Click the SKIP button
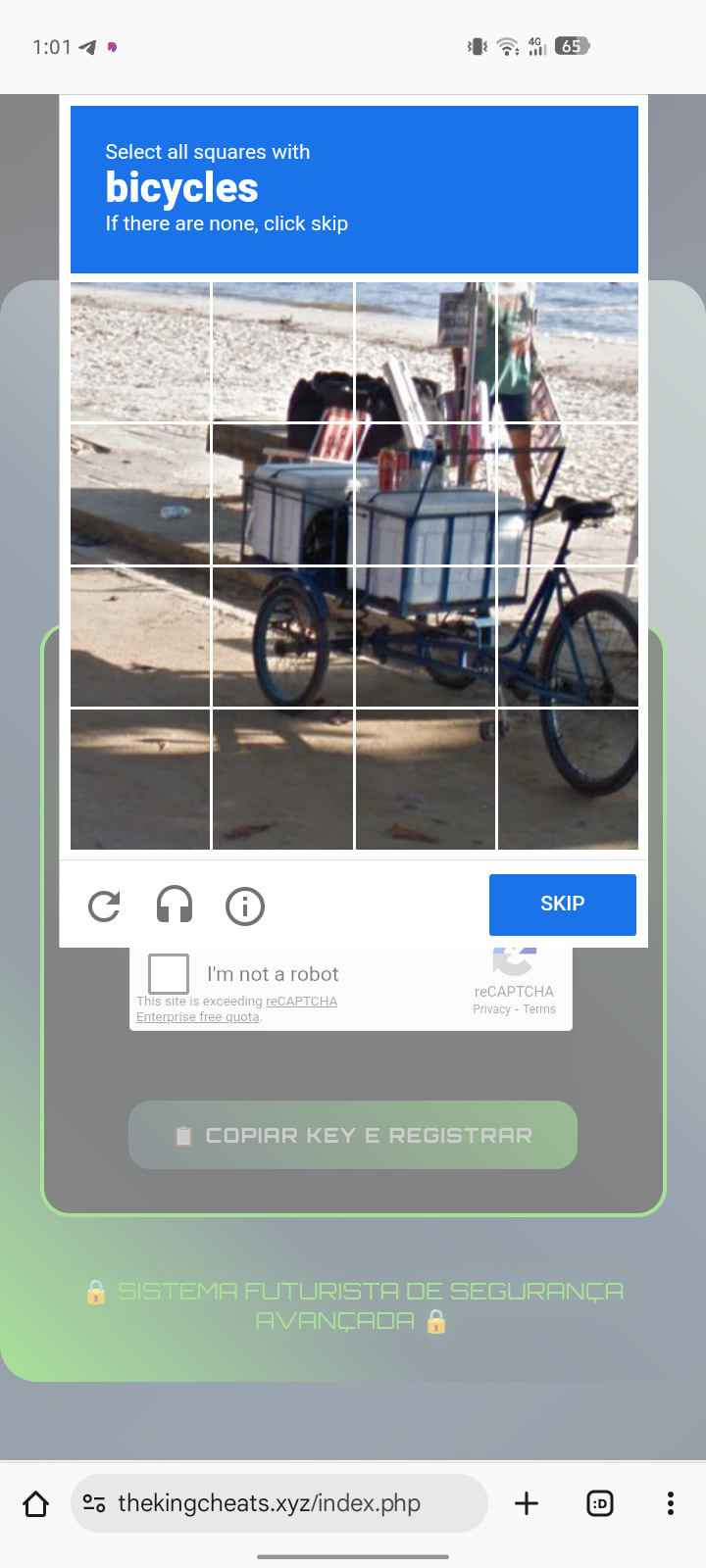The height and width of the screenshot is (1568, 706). pos(563,905)
